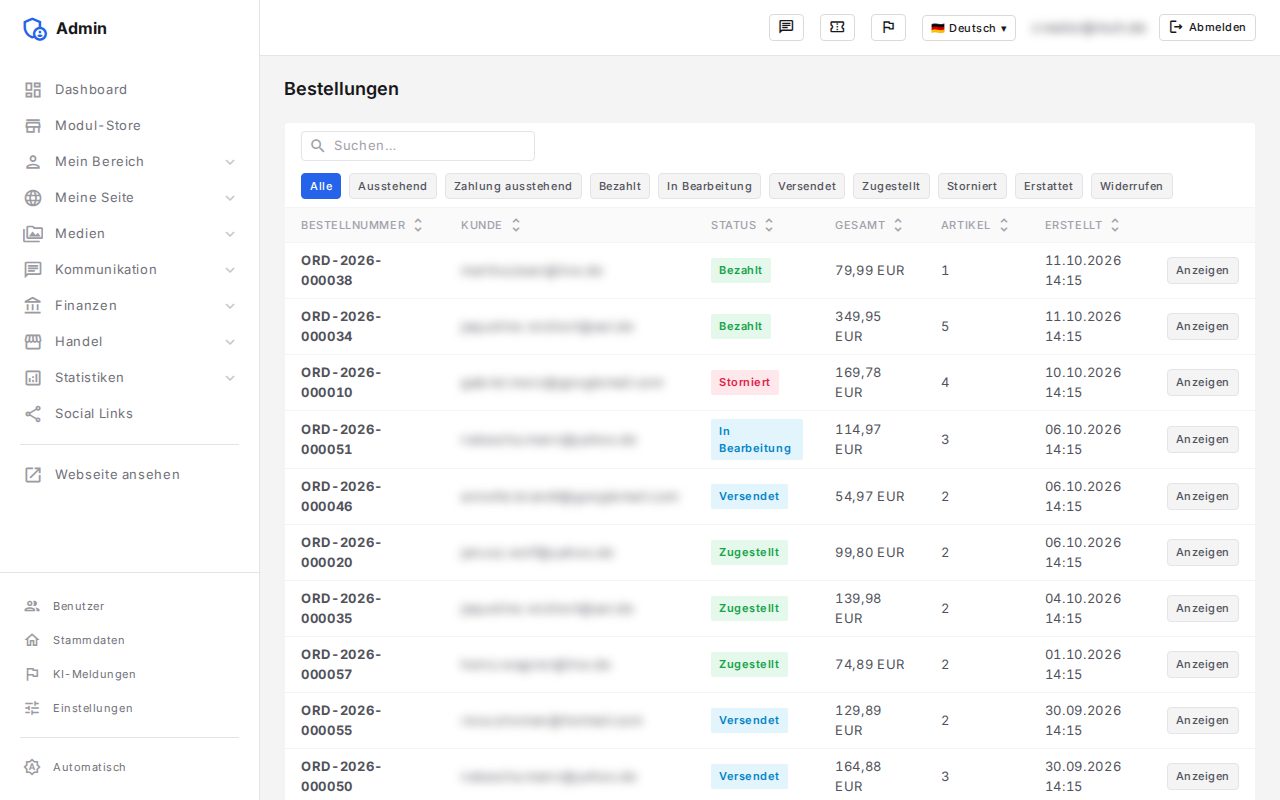The height and width of the screenshot is (800, 1280).
Task: Click the Statistiken chart icon
Action: point(33,378)
